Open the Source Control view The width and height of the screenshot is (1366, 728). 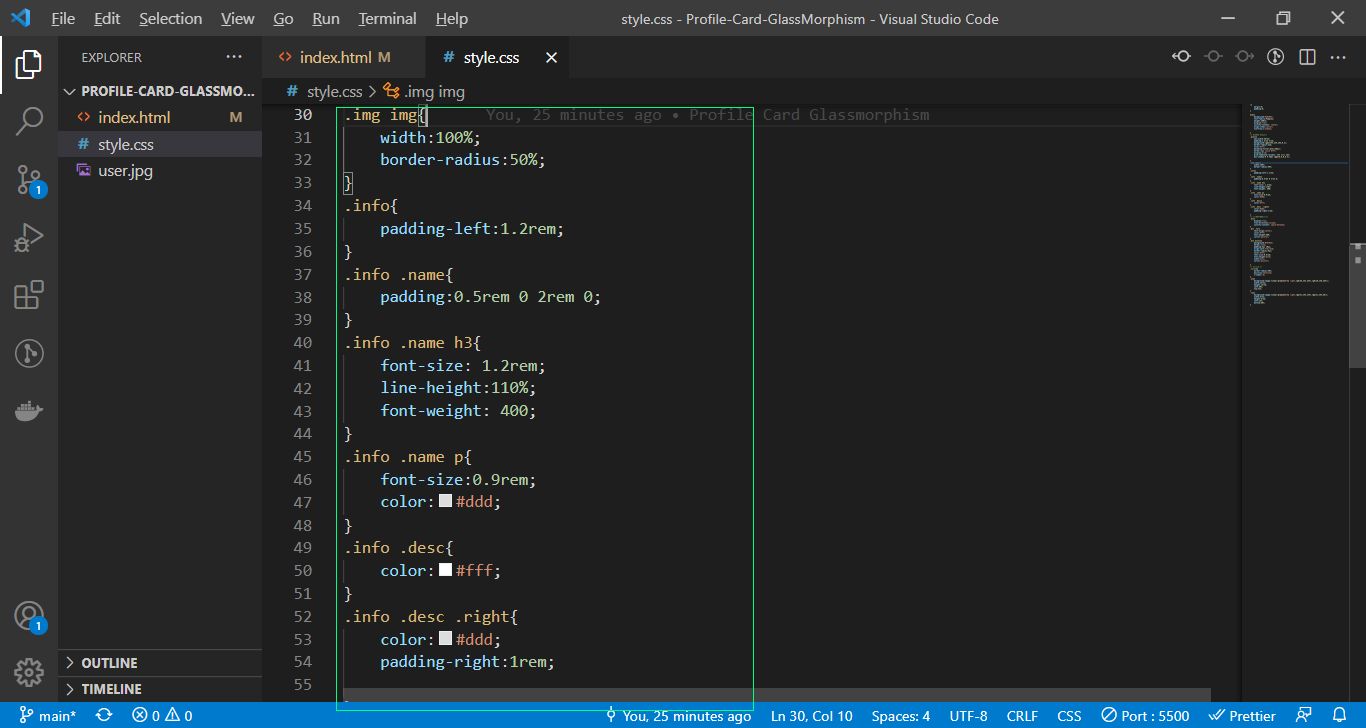point(29,179)
